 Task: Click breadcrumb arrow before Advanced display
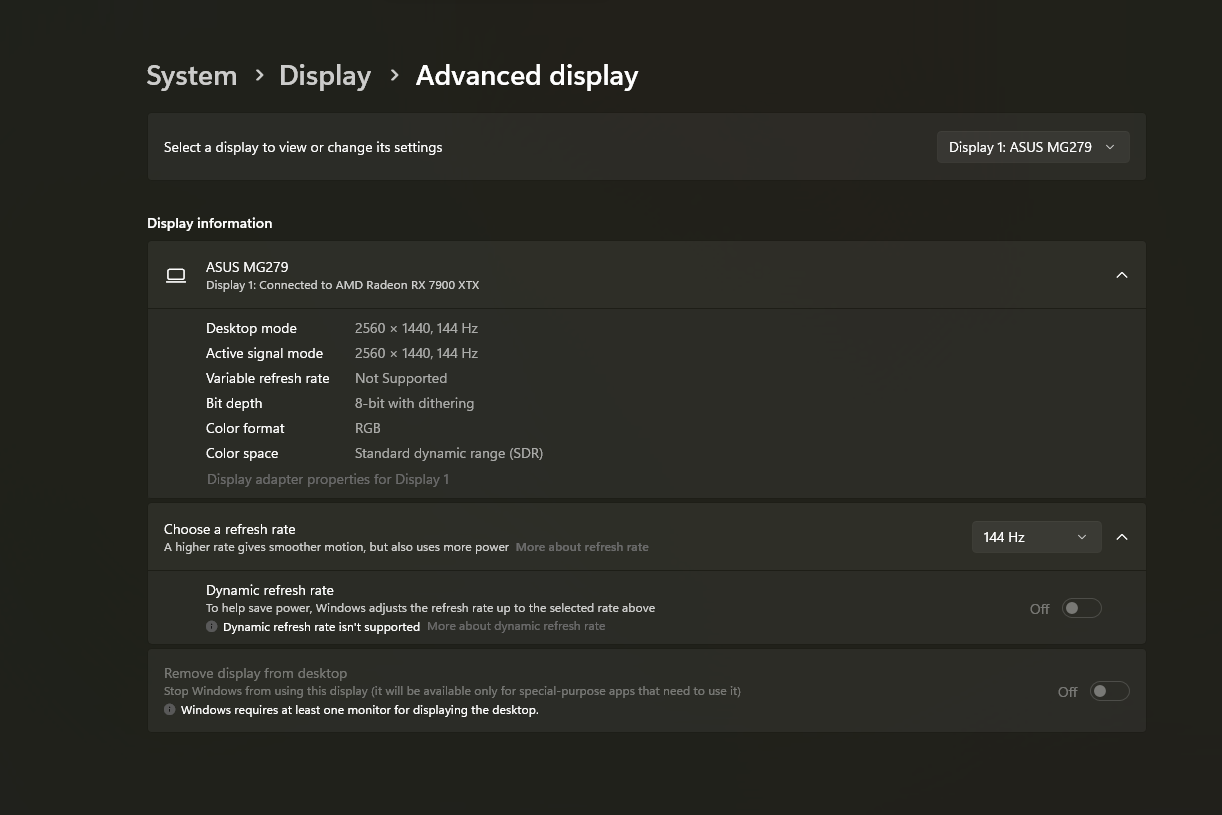coord(395,75)
